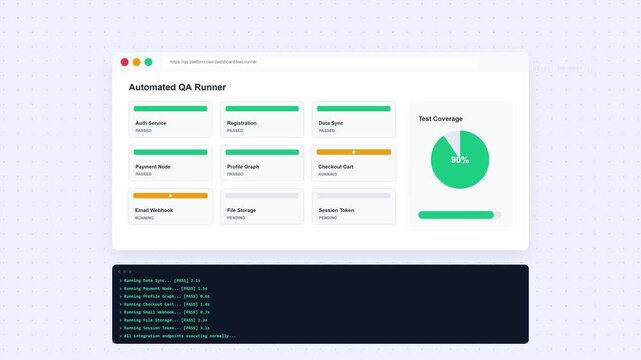Open the Payment Node test card
The height and width of the screenshot is (360, 641).
[170, 163]
